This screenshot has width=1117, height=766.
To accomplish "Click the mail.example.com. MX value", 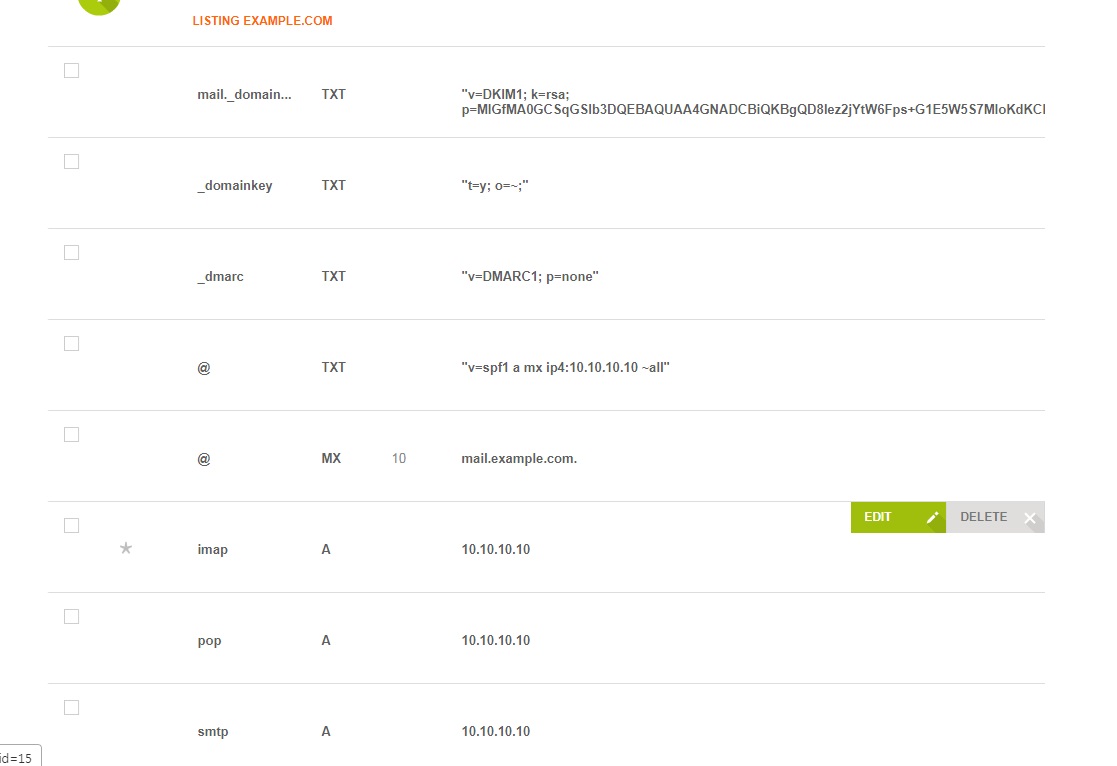I will click(519, 459).
